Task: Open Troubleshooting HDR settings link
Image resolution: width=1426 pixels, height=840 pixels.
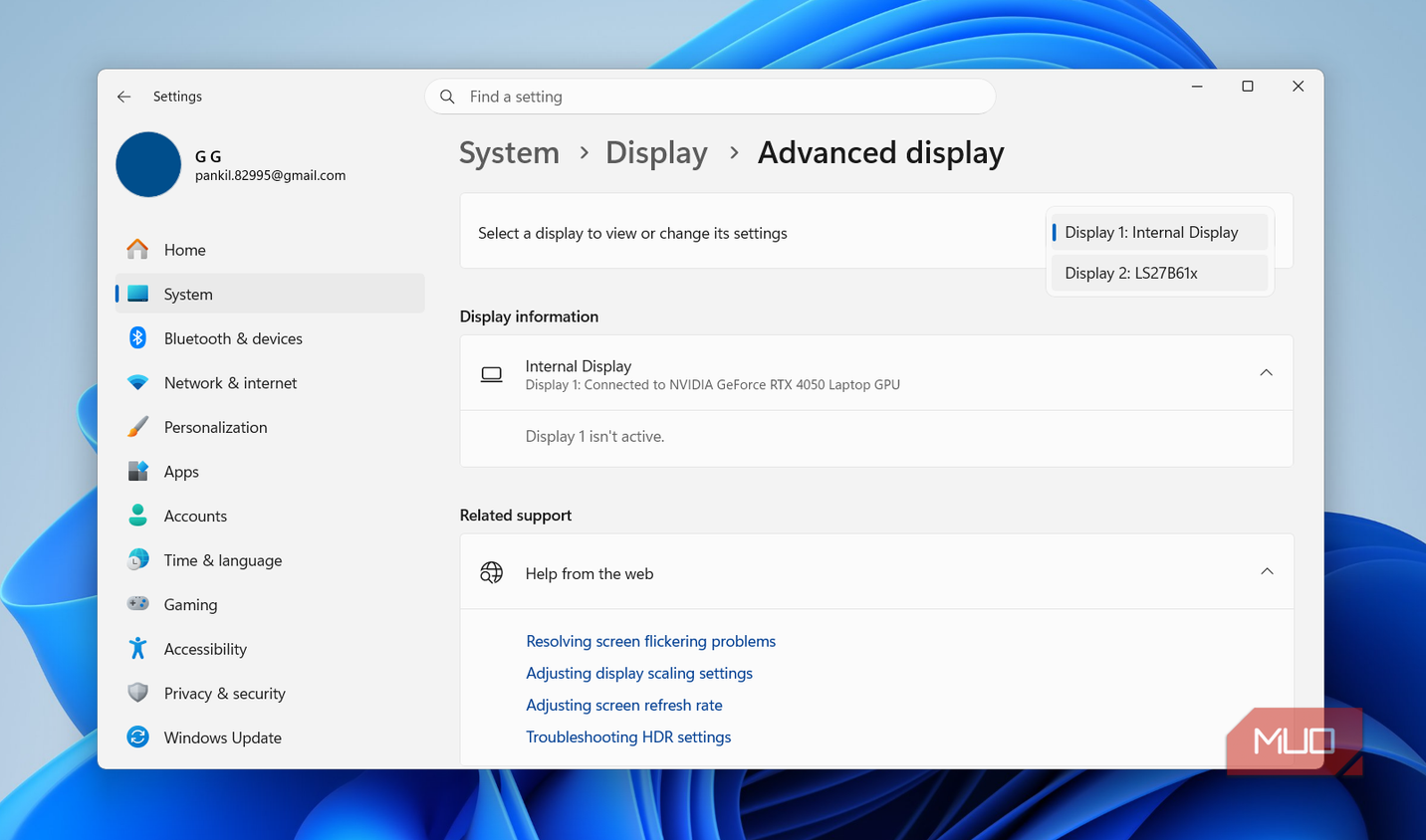Action: point(628,736)
